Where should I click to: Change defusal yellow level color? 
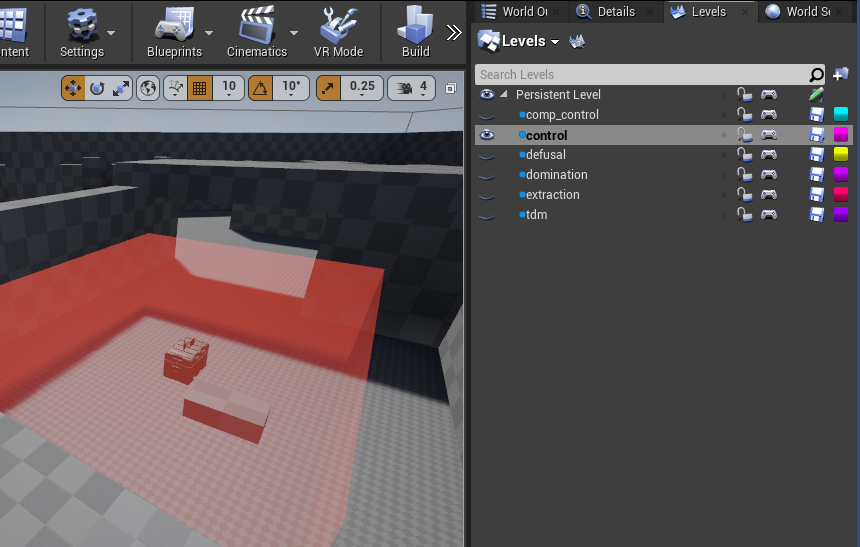[841, 154]
